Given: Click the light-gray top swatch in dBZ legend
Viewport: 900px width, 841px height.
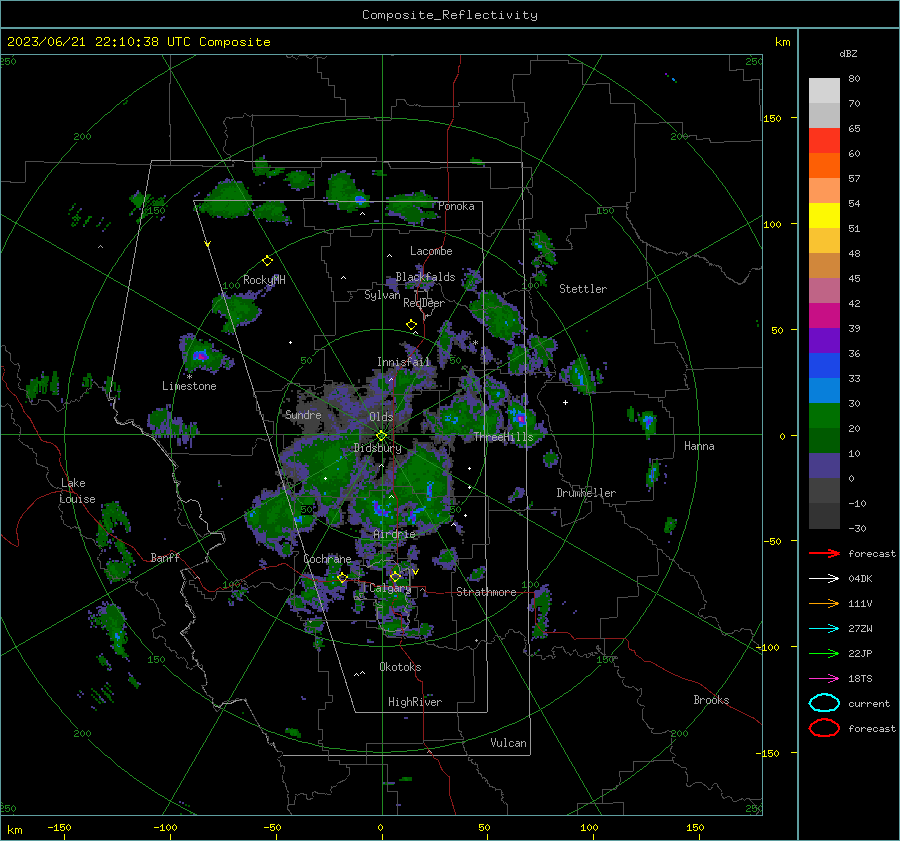Looking at the screenshot, I should pyautogui.click(x=824, y=90).
